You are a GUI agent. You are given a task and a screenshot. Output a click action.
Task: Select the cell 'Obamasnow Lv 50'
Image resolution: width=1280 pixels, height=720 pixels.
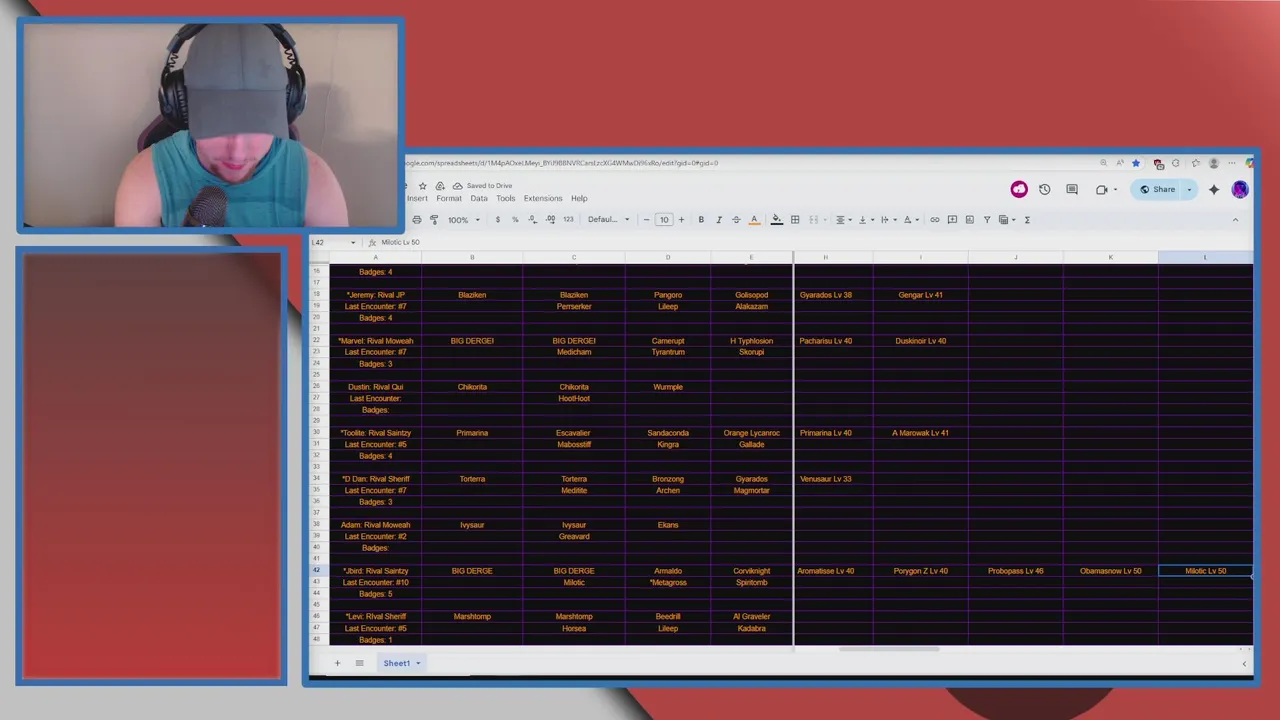(x=1110, y=571)
